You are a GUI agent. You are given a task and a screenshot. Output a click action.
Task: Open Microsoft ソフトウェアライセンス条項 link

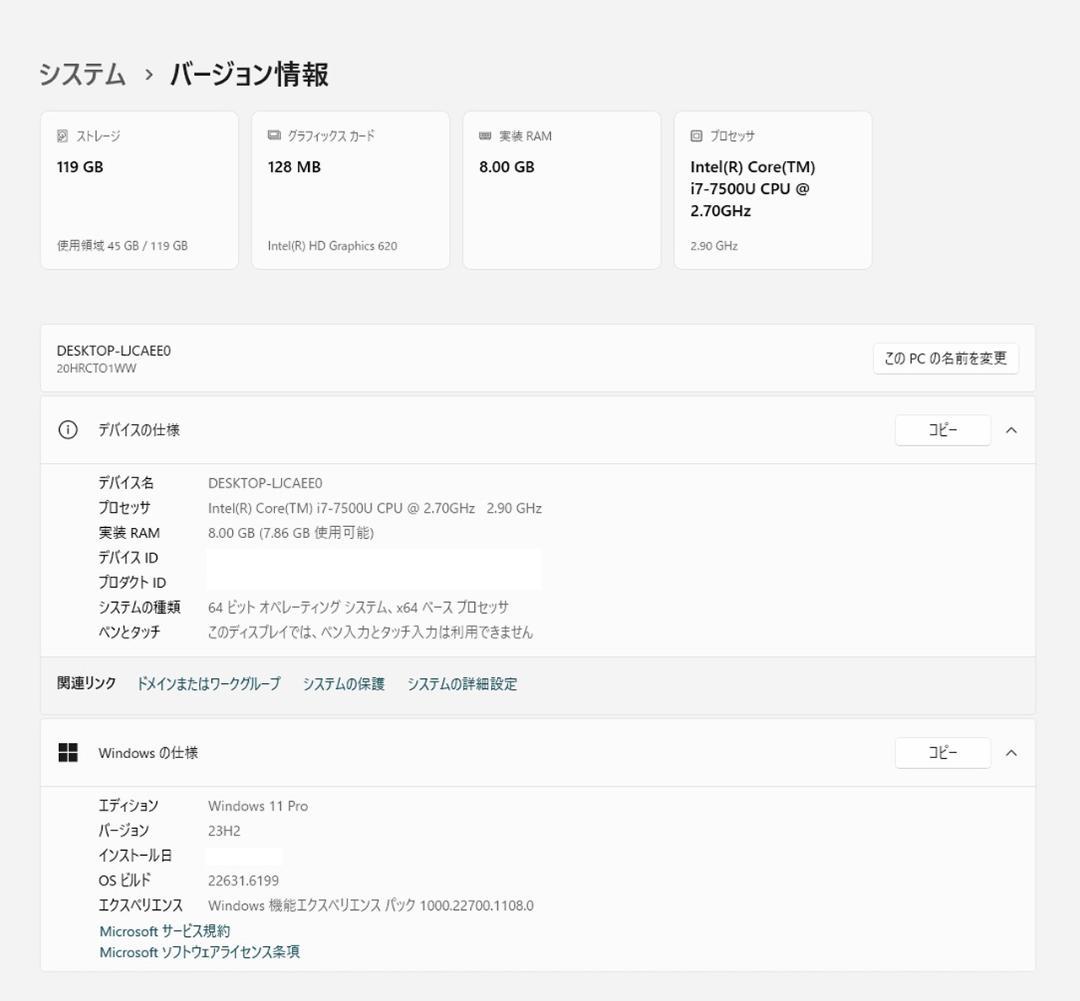[x=200, y=951]
